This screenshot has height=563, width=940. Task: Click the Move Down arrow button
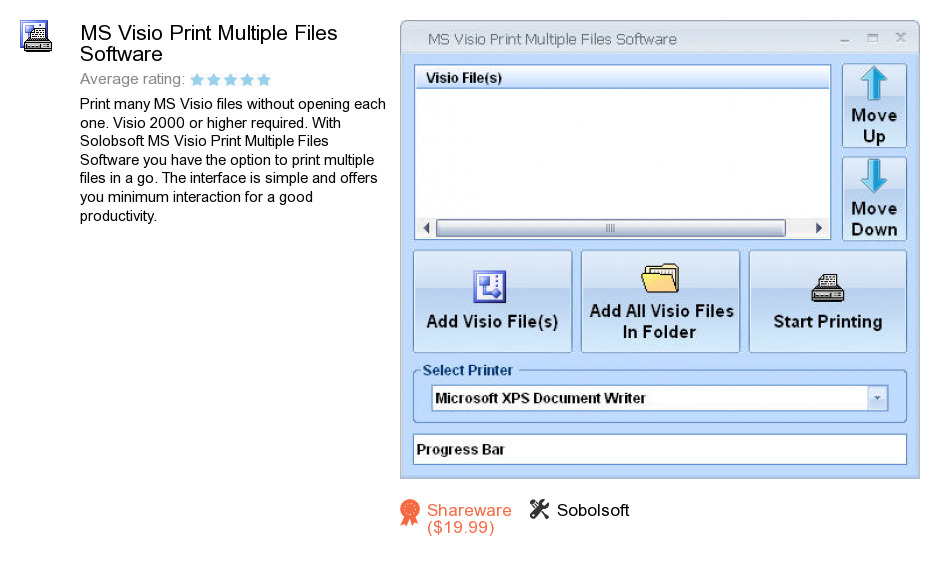874,199
